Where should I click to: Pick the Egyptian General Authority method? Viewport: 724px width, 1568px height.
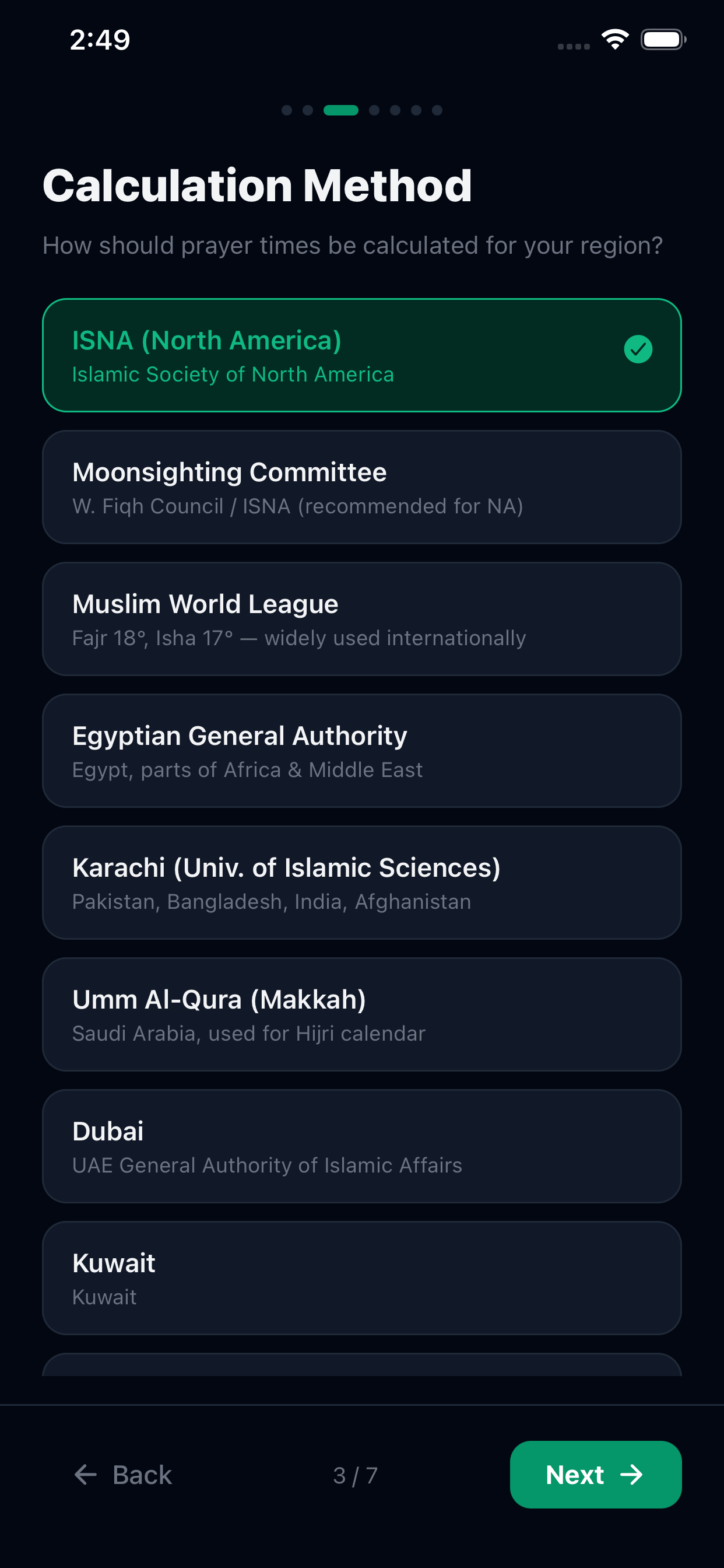click(x=362, y=751)
